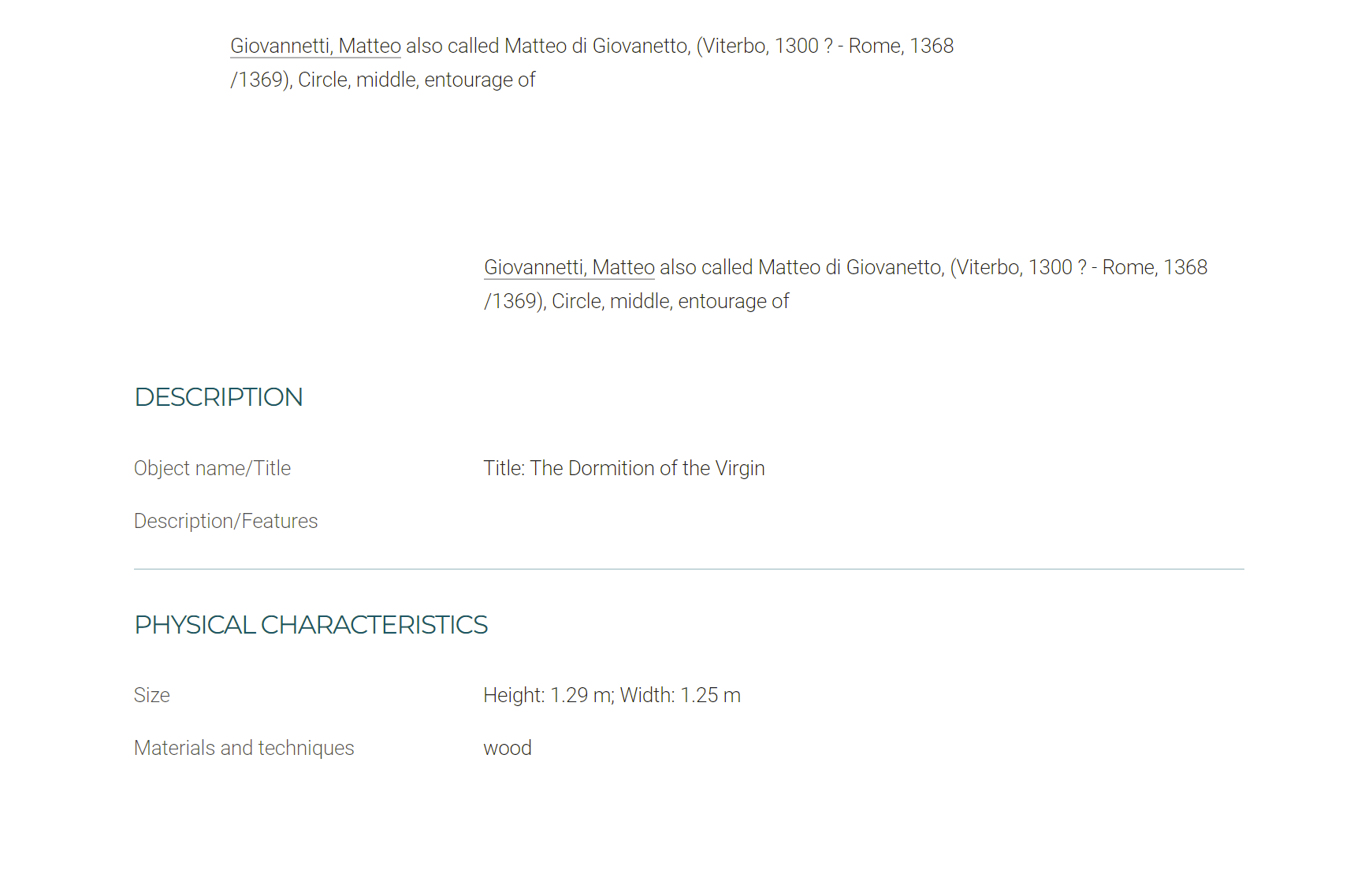The image size is (1365, 896).
Task: Click the Size field label
Action: [151, 695]
